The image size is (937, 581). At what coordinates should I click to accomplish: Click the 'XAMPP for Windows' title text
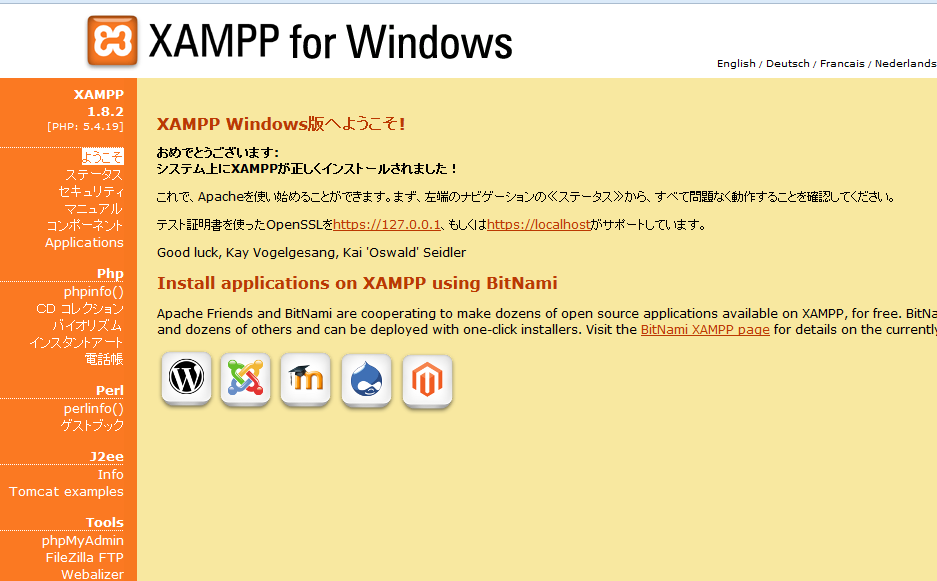pos(330,41)
